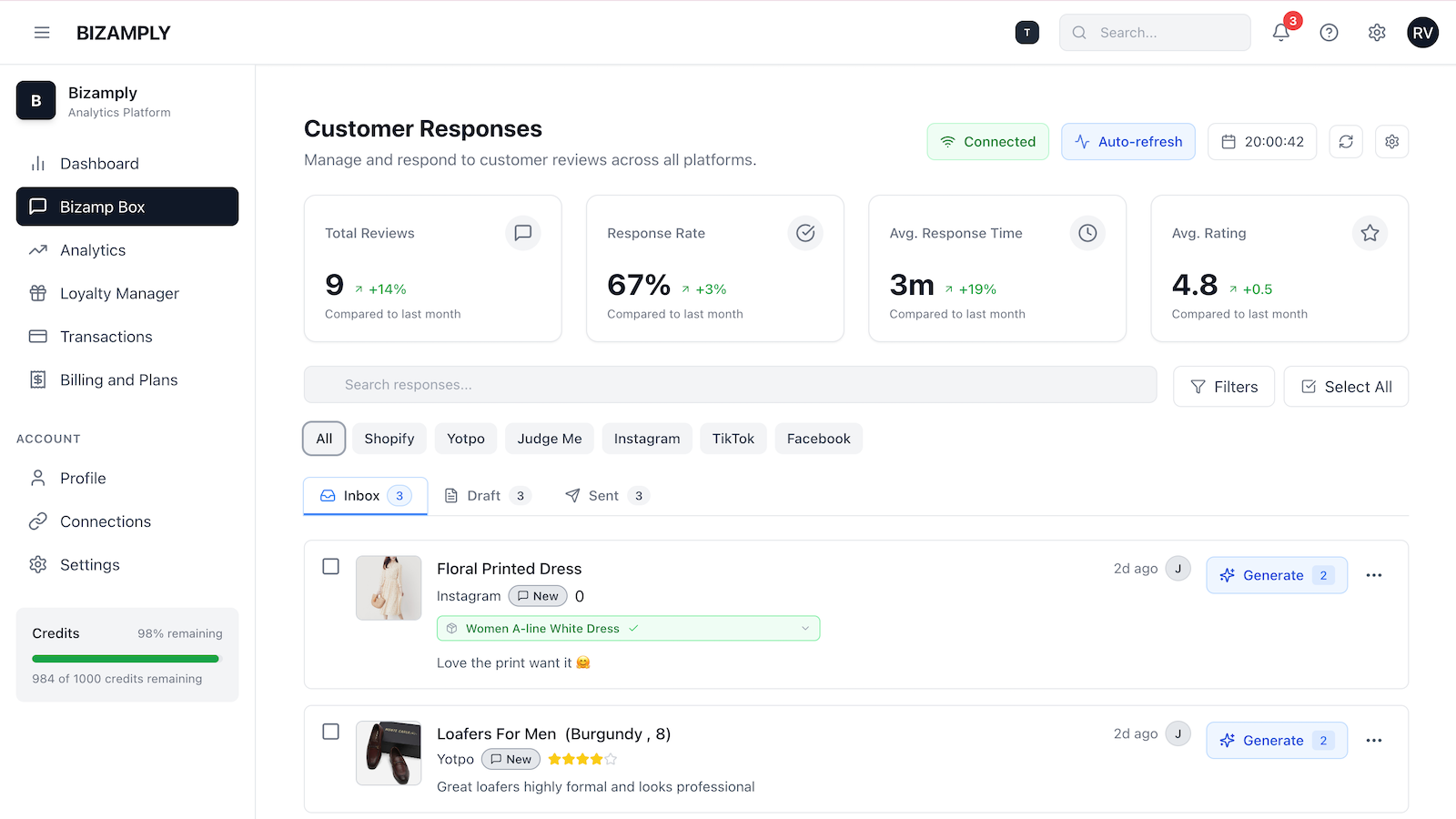Image resolution: width=1456 pixels, height=819 pixels.
Task: Select the Analytics sidebar icon
Action: 37,249
